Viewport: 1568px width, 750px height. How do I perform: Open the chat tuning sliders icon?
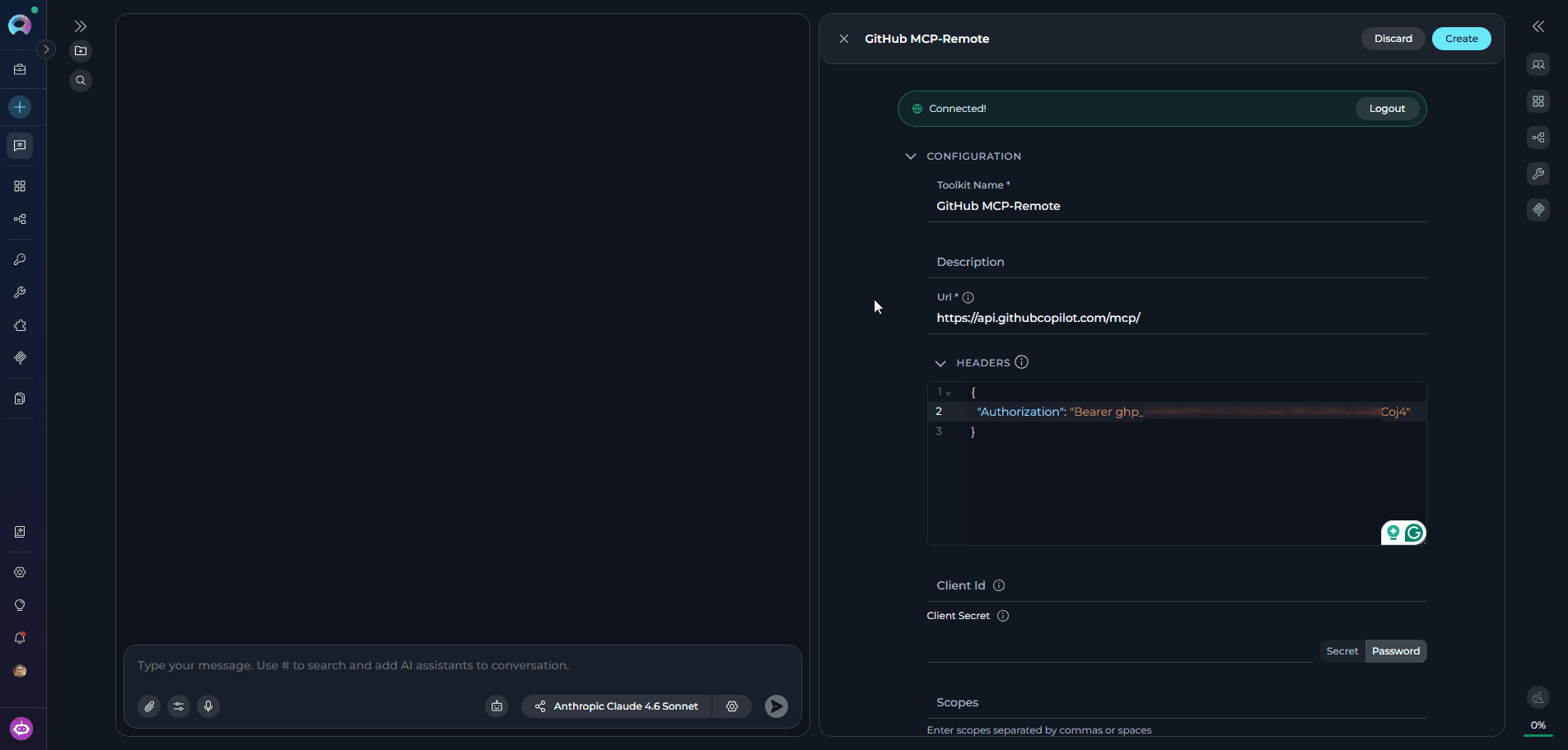click(179, 706)
